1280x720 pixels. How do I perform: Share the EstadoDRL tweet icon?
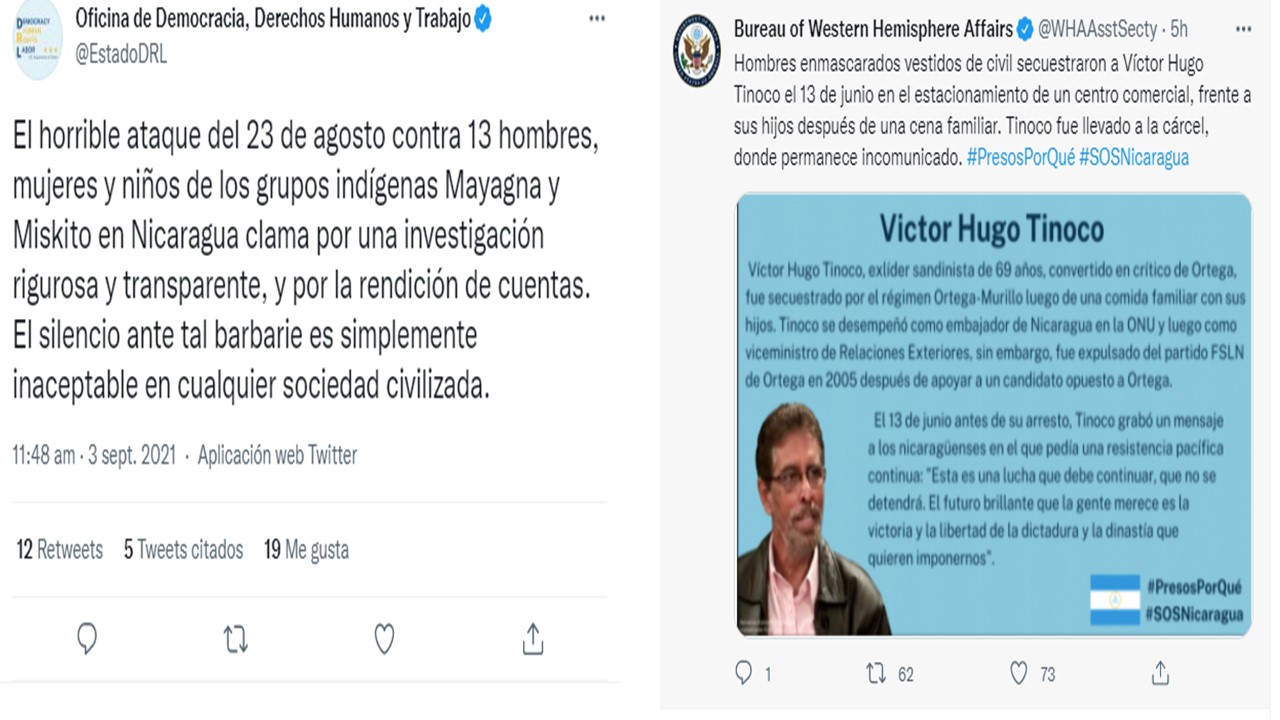(x=533, y=638)
